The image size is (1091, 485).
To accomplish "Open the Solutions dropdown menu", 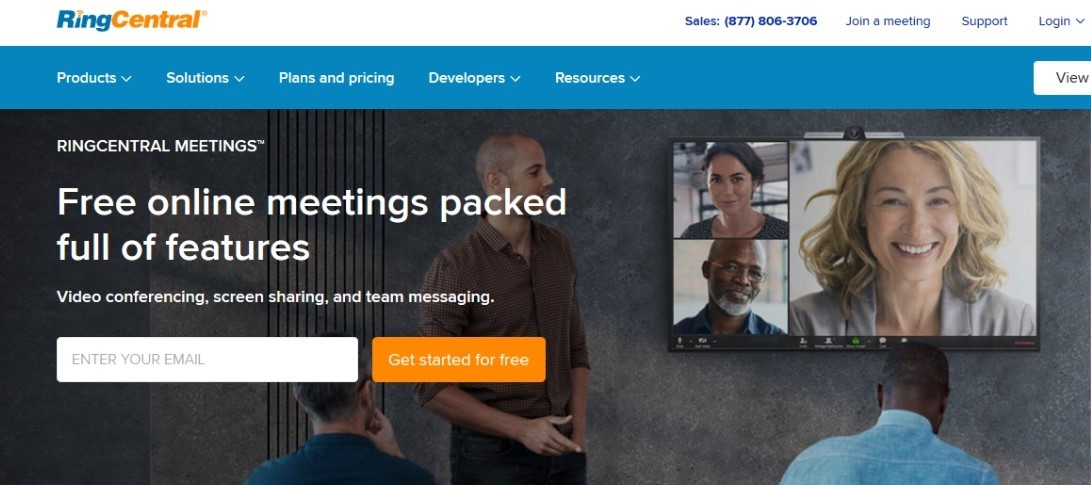I will [x=205, y=78].
